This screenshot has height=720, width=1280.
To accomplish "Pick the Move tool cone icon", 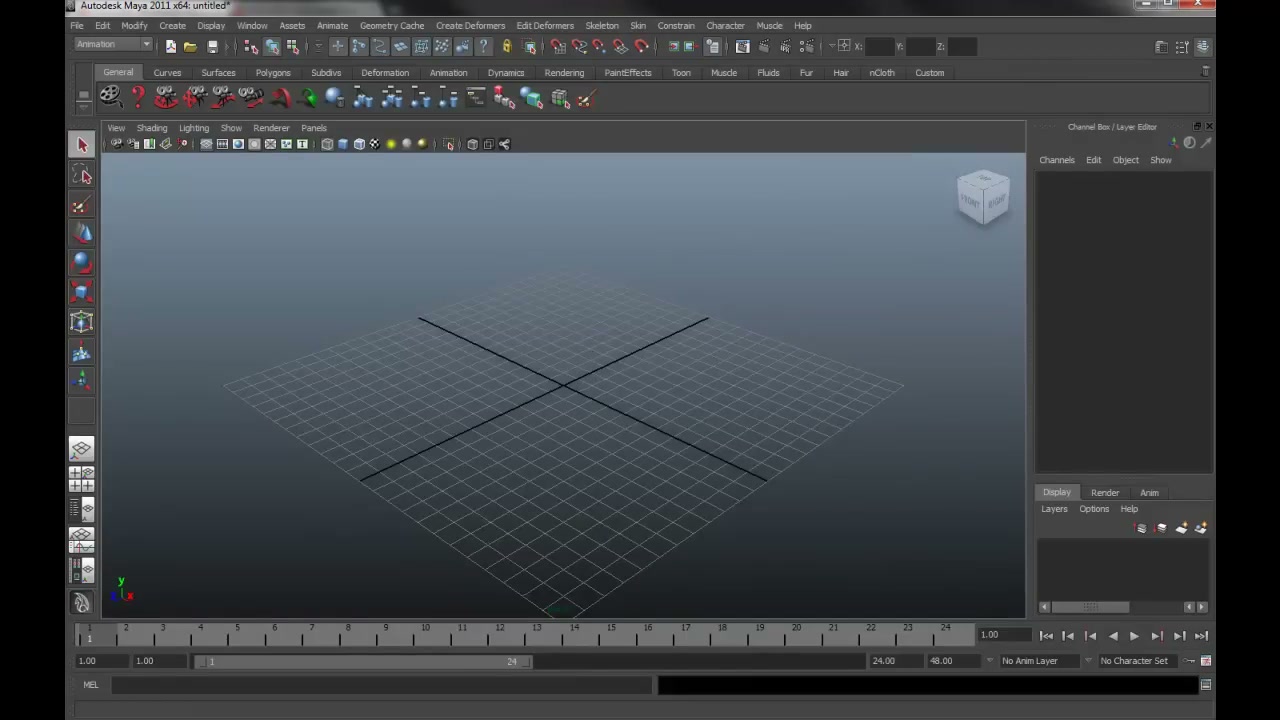I will click(82, 234).
